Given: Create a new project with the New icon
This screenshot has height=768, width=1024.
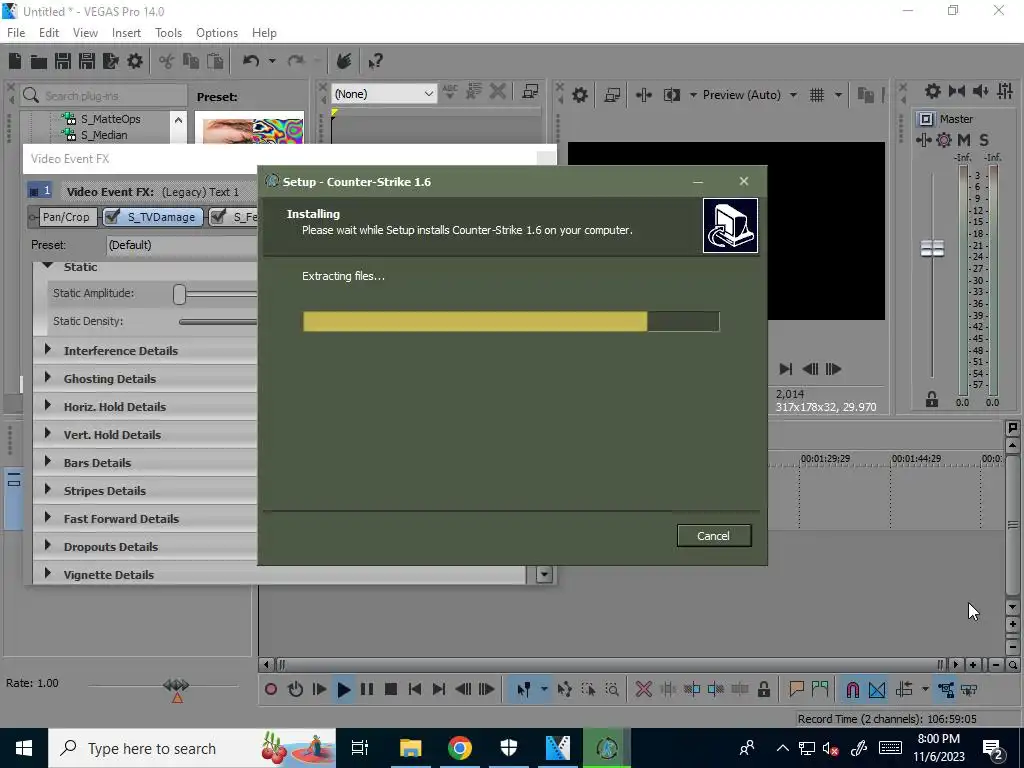Looking at the screenshot, I should [x=15, y=61].
